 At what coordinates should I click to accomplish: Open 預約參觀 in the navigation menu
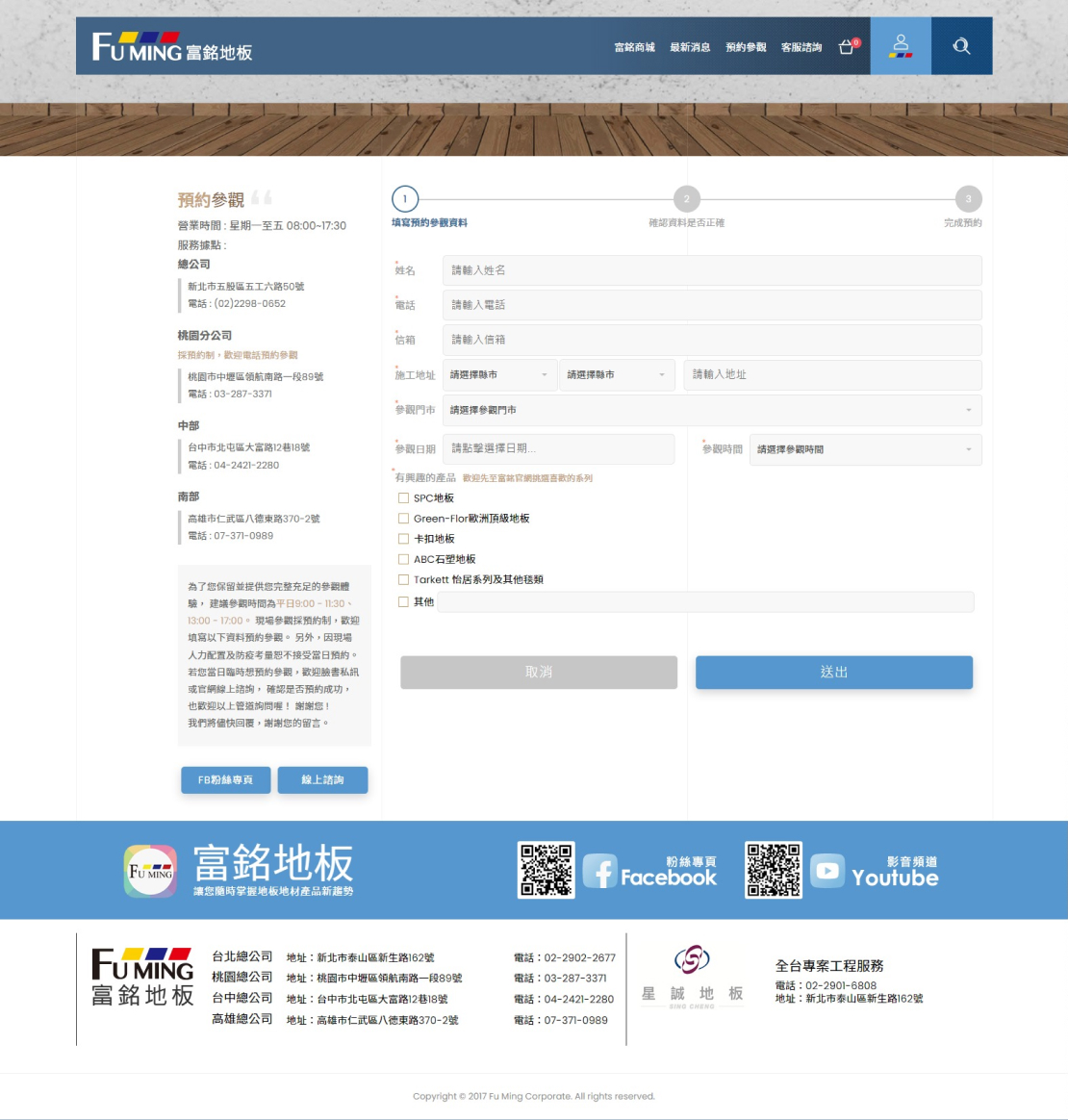(746, 47)
